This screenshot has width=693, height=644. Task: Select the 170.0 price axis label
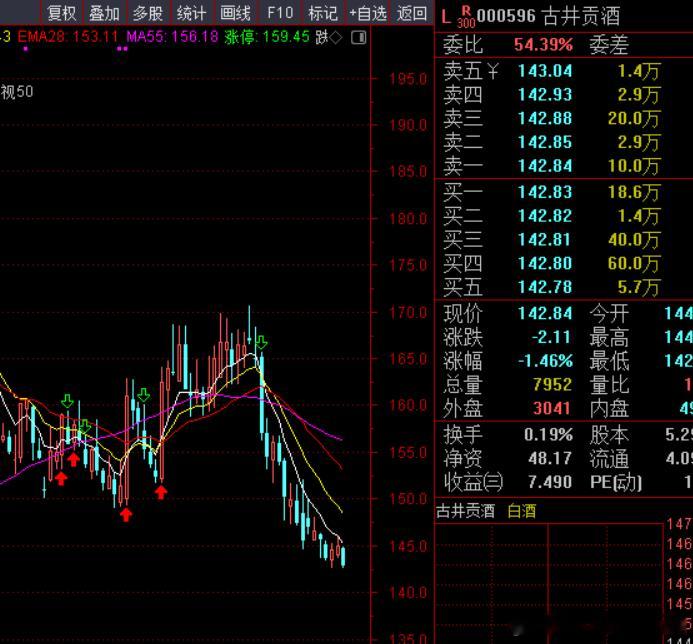pos(408,313)
